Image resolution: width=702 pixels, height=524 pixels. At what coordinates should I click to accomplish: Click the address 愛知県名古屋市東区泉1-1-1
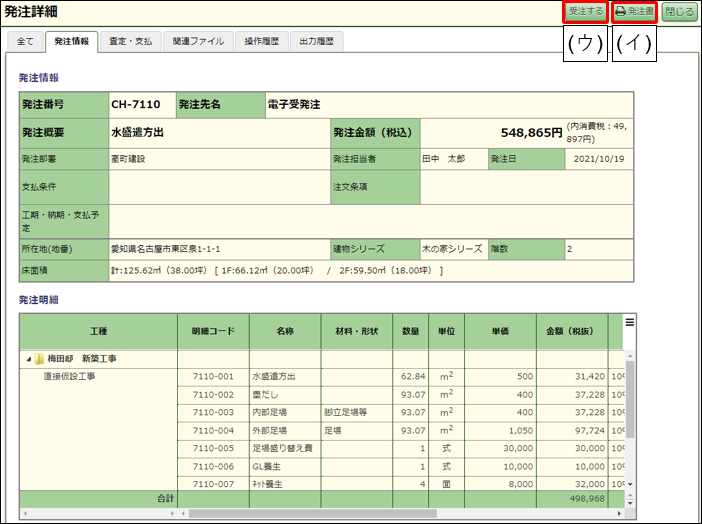click(166, 249)
